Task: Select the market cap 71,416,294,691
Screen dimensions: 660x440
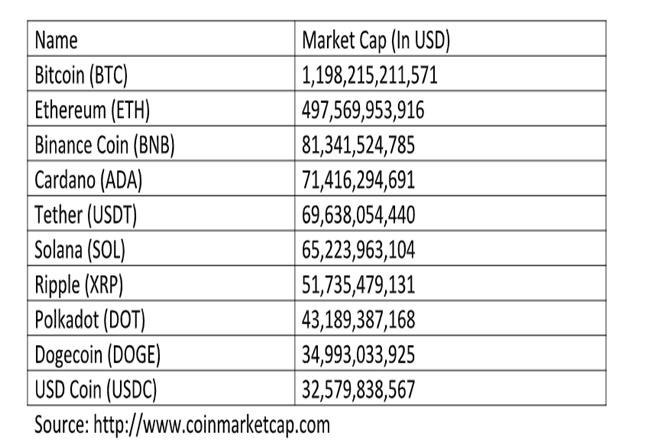Action: coord(358,180)
